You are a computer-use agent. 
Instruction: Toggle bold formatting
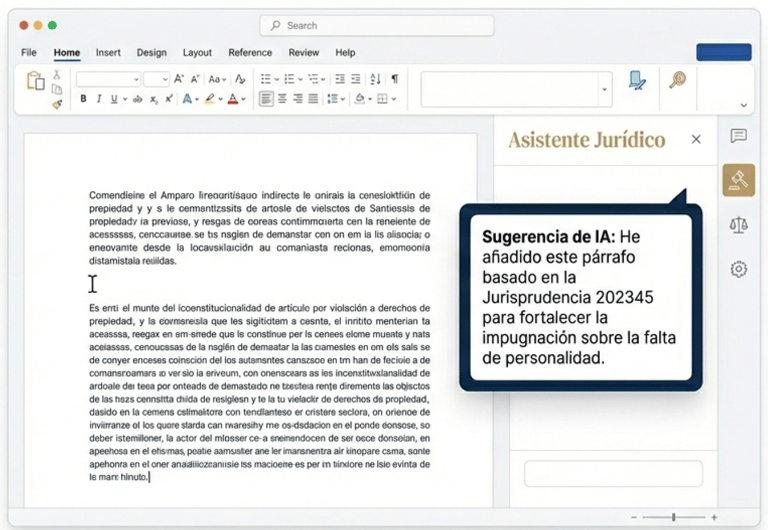pyautogui.click(x=83, y=99)
